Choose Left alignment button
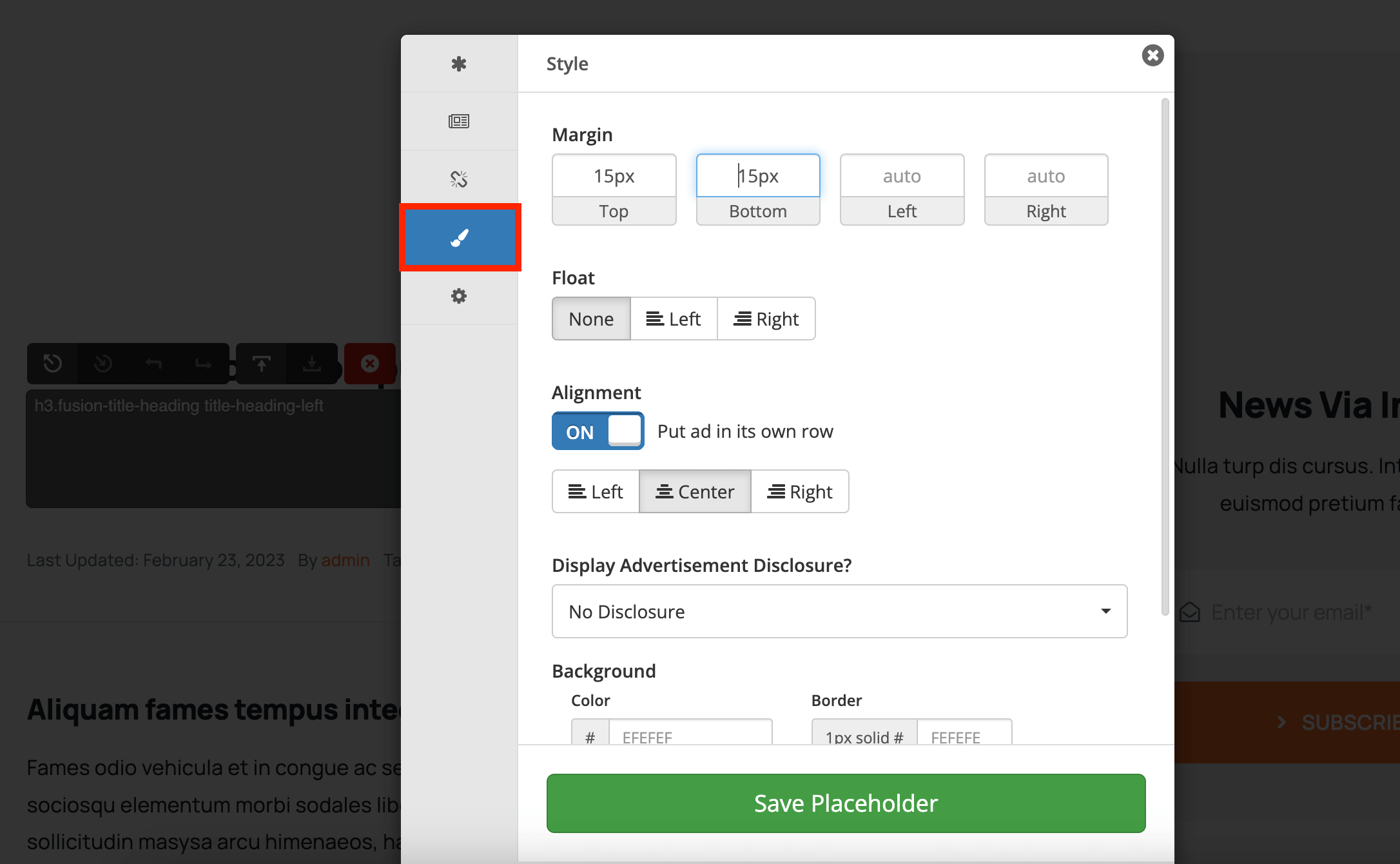This screenshot has width=1400, height=864. 596,491
